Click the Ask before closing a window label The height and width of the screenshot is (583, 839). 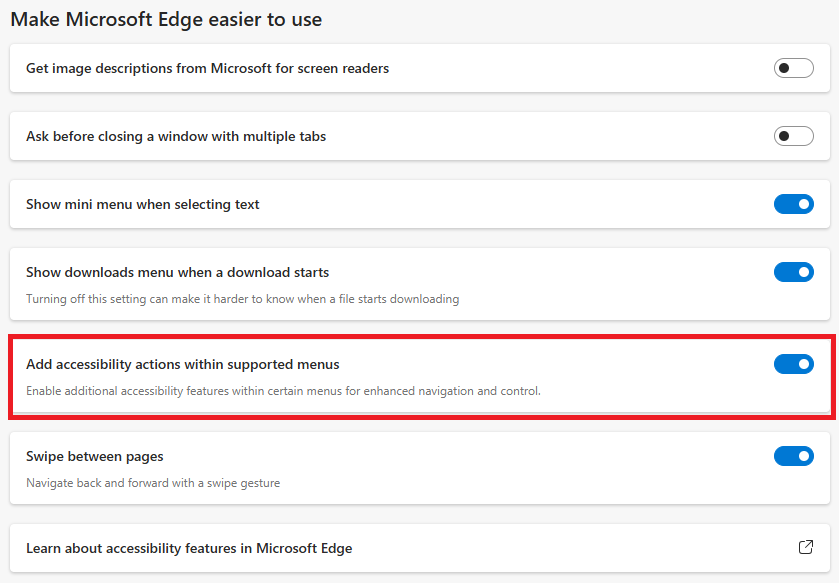pyautogui.click(x=176, y=136)
